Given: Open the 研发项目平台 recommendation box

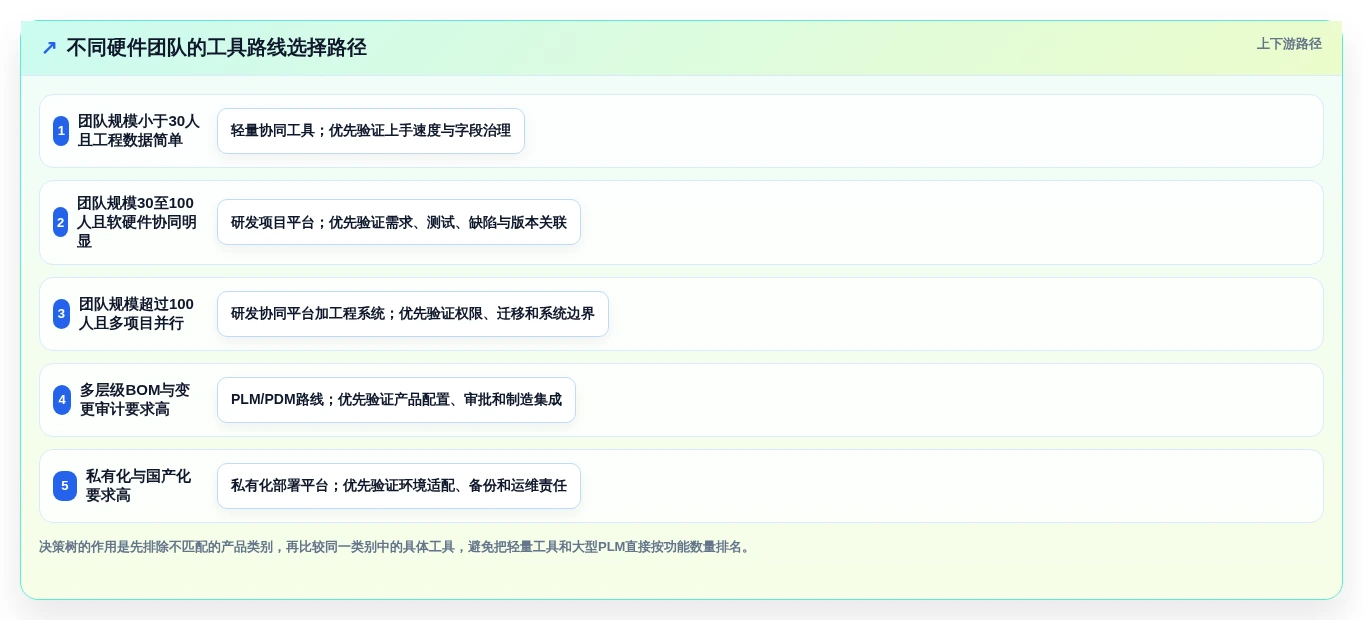Looking at the screenshot, I should point(399,222).
